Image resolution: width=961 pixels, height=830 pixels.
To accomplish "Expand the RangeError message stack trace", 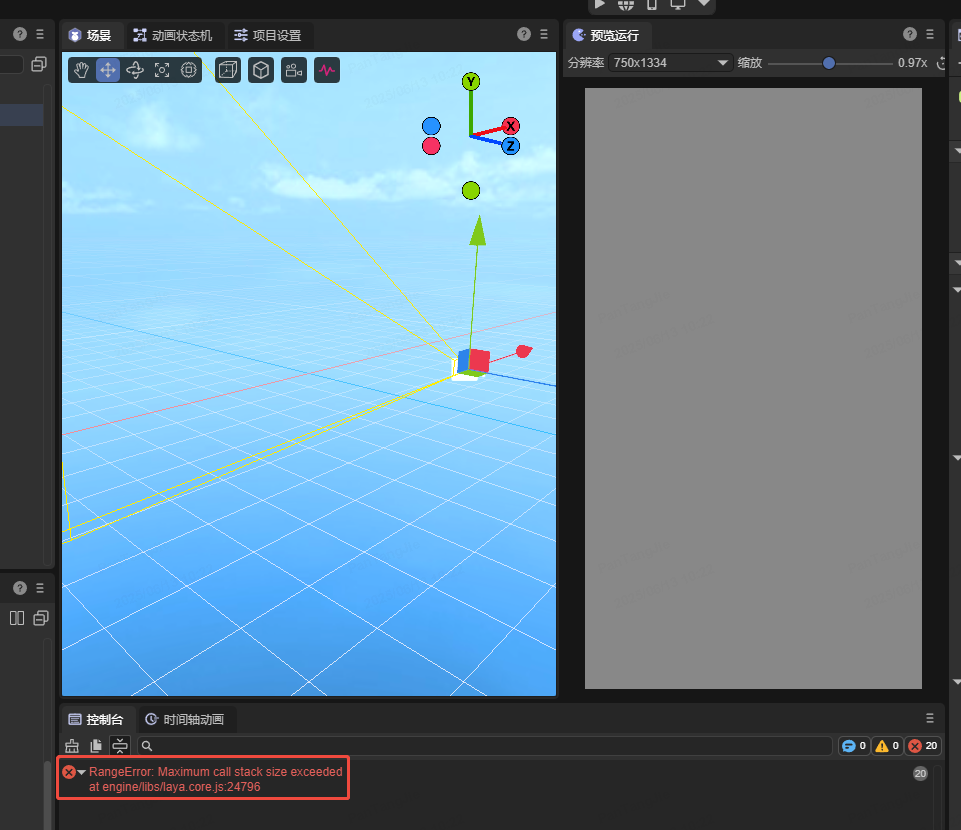I will pyautogui.click(x=82, y=772).
